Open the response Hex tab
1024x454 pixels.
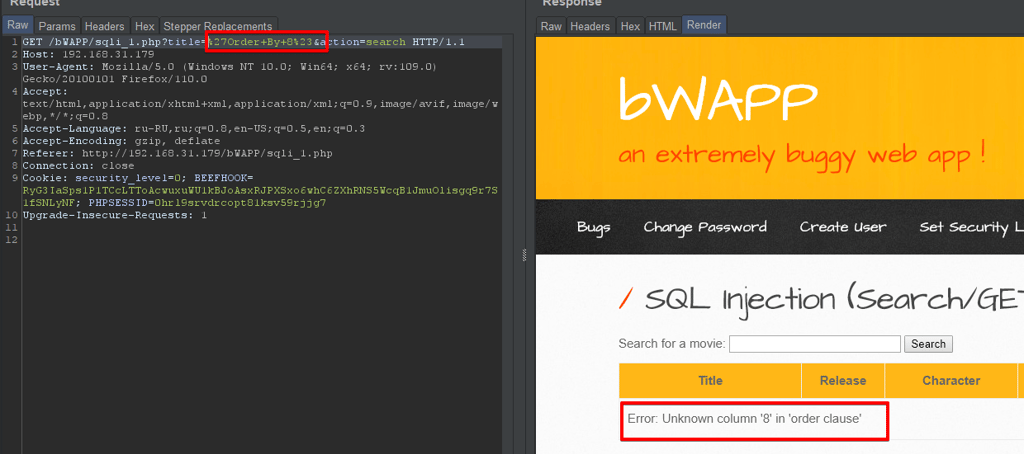click(630, 26)
